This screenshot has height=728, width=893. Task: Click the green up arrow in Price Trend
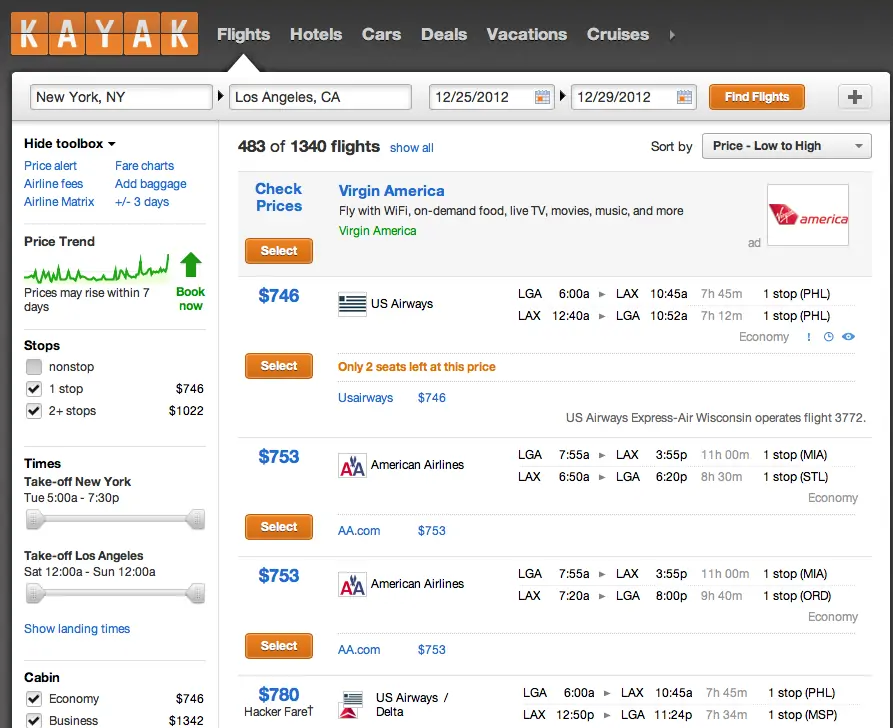tap(191, 265)
